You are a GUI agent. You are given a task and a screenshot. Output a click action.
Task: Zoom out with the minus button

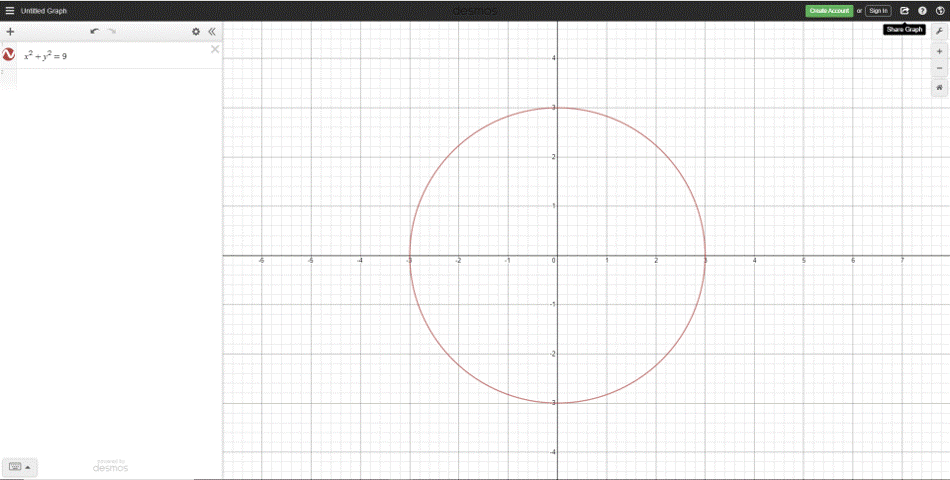[x=939, y=68]
